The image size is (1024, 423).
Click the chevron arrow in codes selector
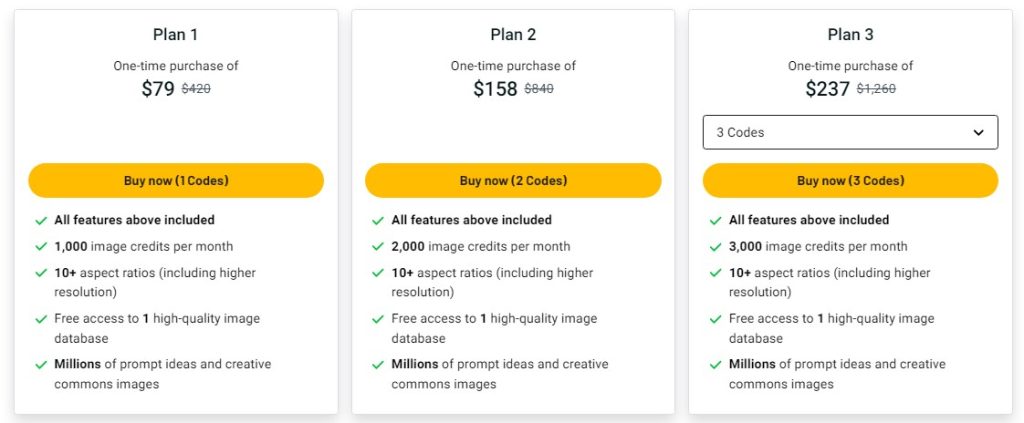979,132
